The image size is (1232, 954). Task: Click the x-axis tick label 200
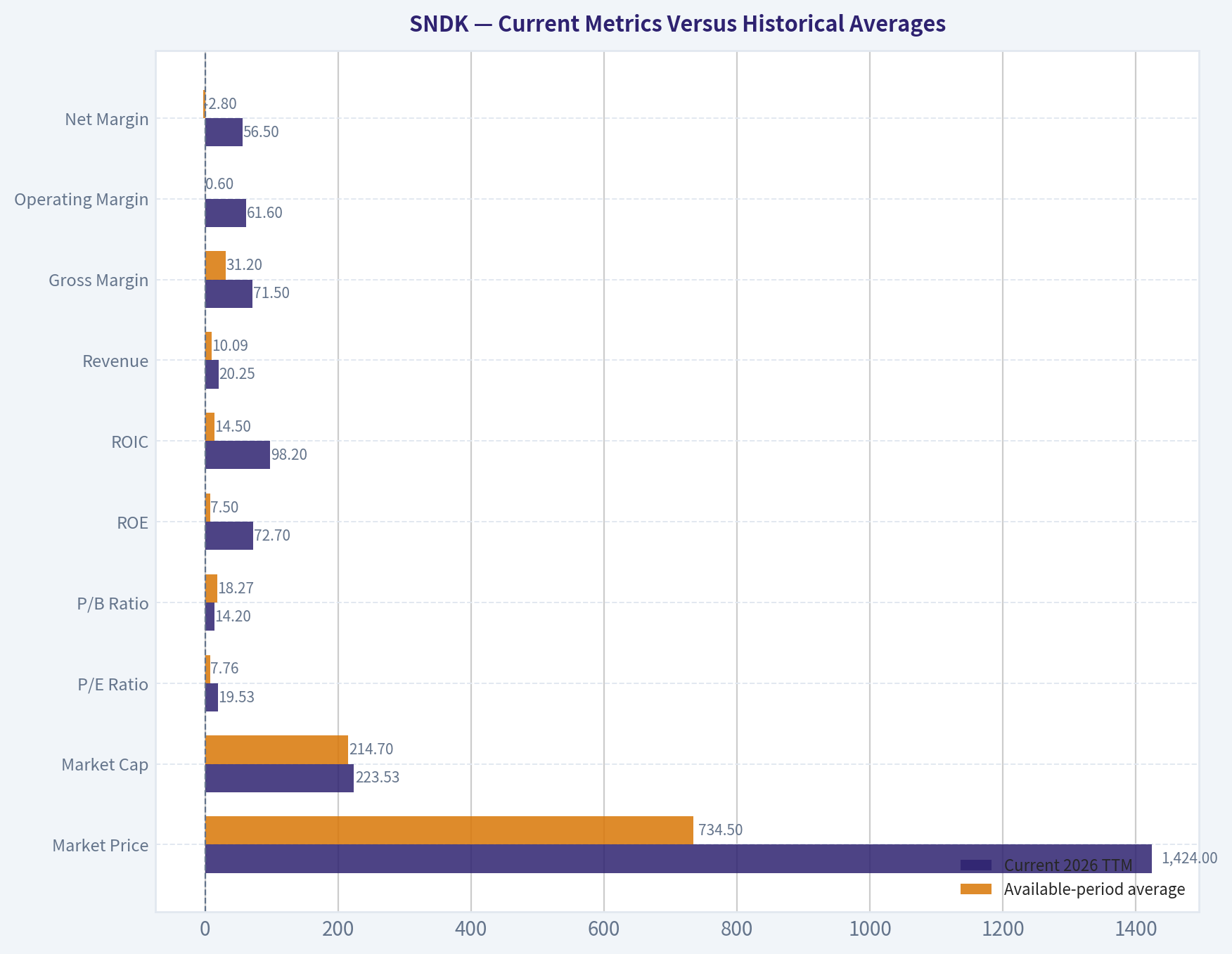coord(338,929)
